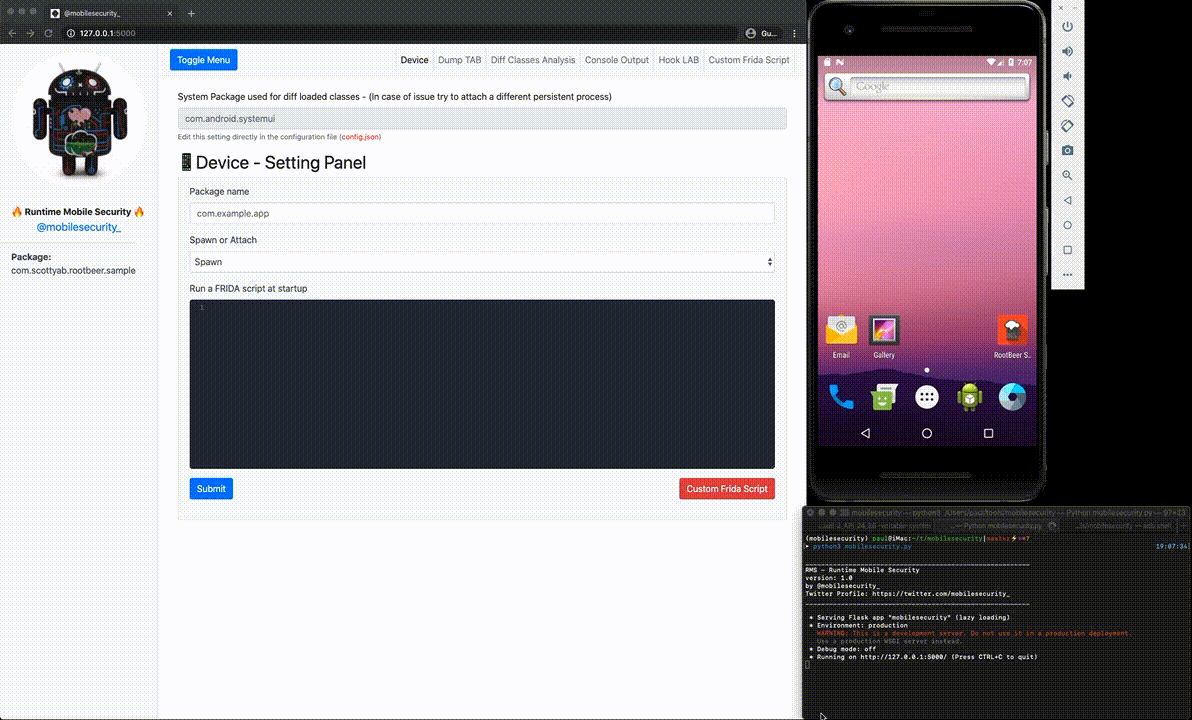Open the Hook LAB tab
This screenshot has width=1192, height=720.
point(678,60)
